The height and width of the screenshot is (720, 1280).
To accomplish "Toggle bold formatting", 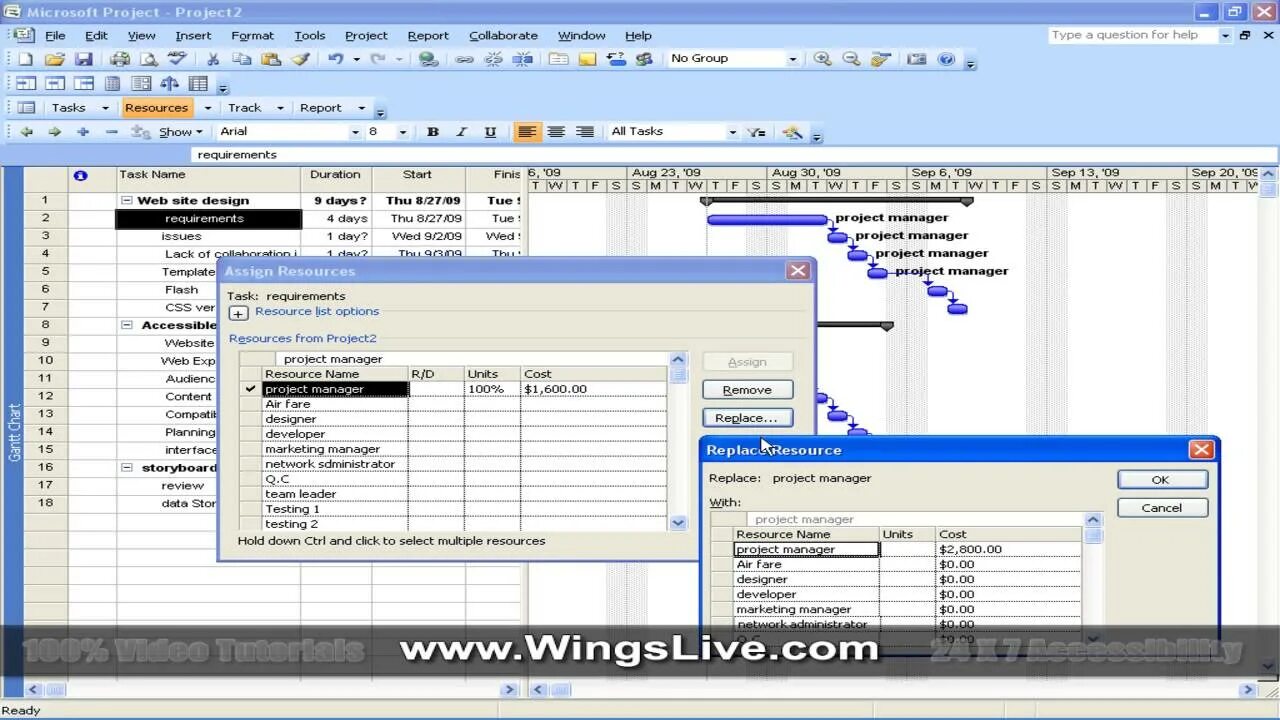I will coord(432,131).
